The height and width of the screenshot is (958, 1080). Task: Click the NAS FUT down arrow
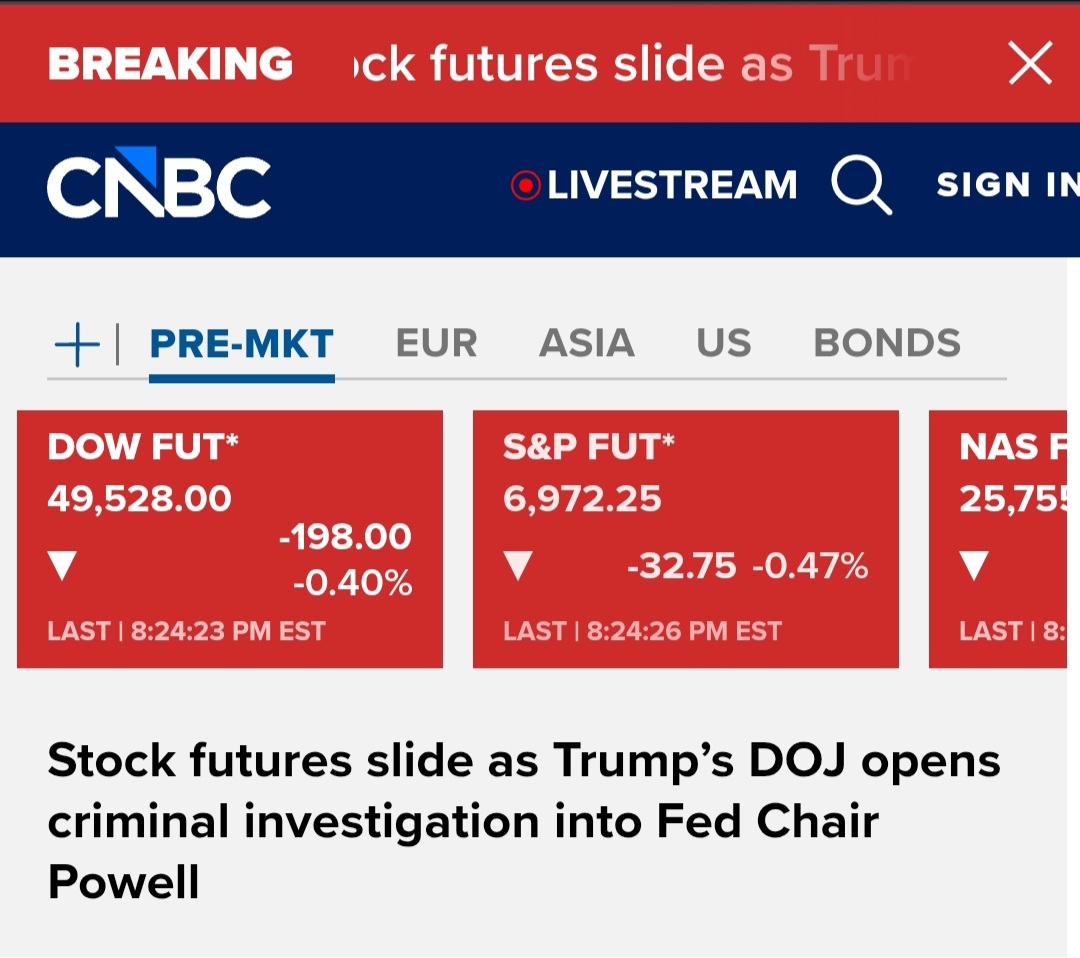click(974, 567)
